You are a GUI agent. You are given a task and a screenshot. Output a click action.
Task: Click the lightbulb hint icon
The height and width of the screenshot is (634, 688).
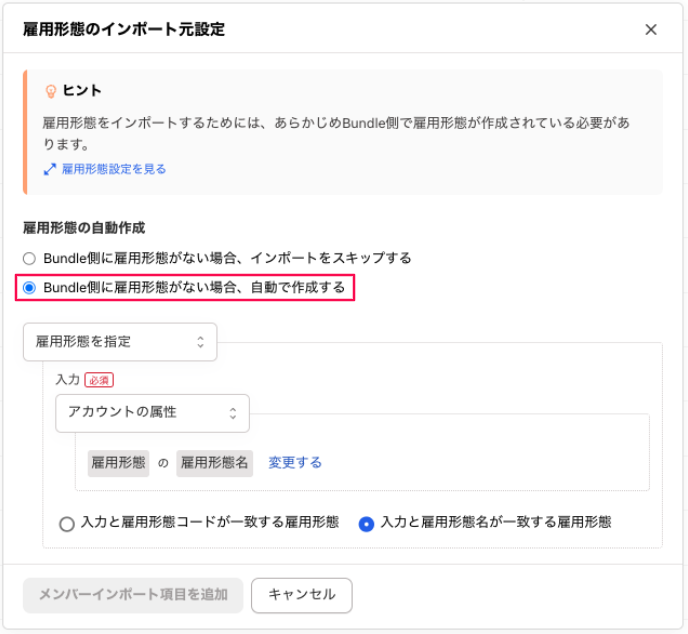51,91
